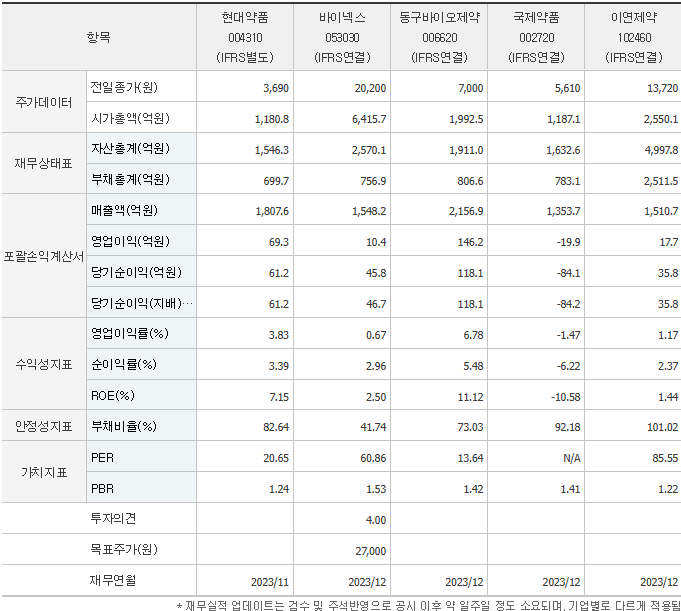681x611 pixels.
Task: Click total assets value 4,997.8
Action: (661, 150)
